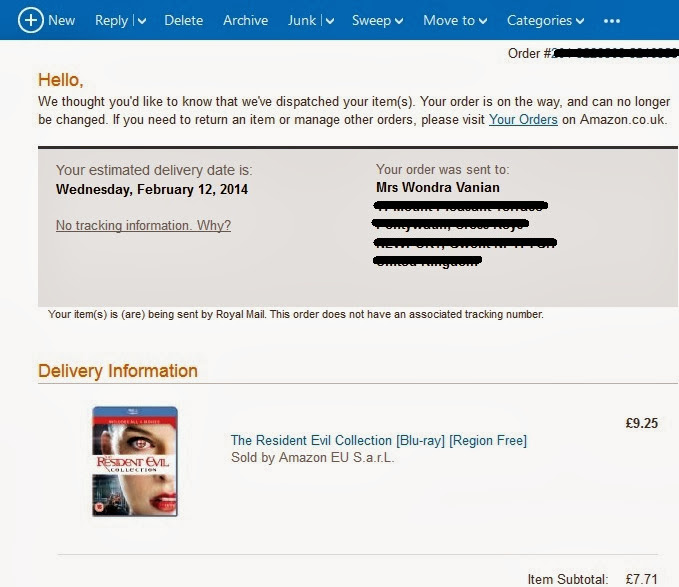Follow the Your Orders link

coord(521,120)
